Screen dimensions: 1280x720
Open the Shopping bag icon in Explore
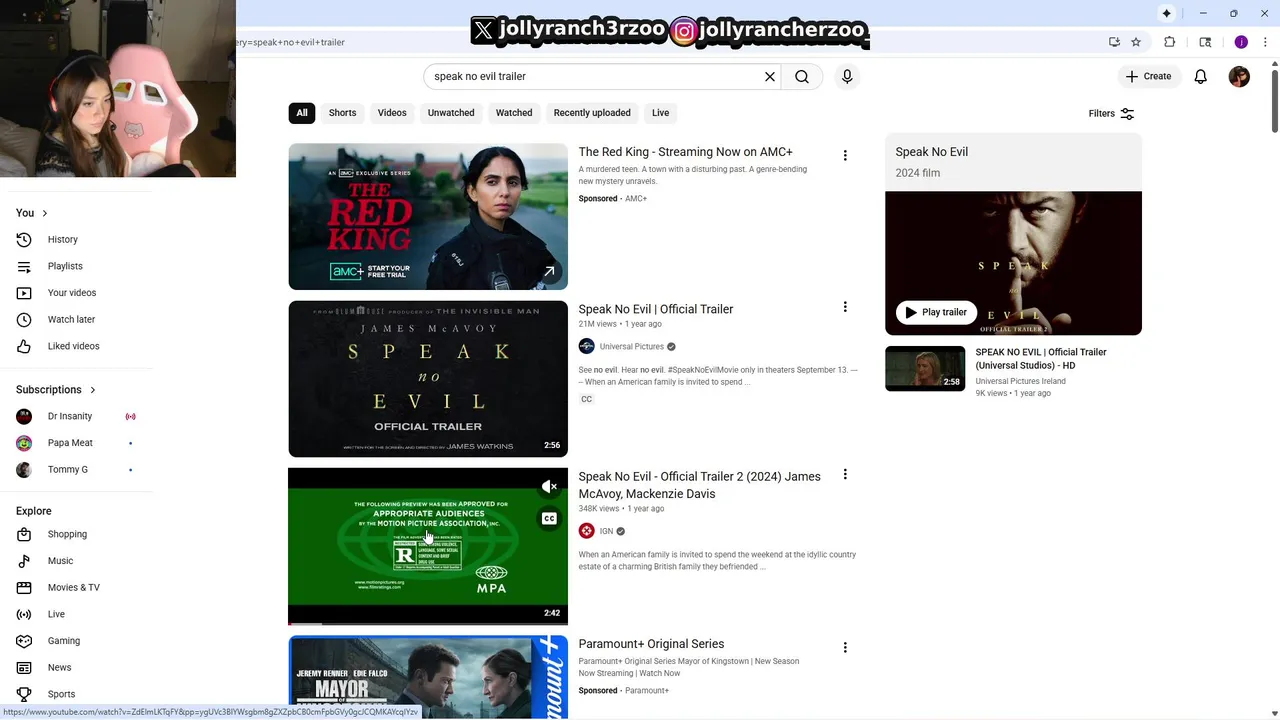(24, 534)
